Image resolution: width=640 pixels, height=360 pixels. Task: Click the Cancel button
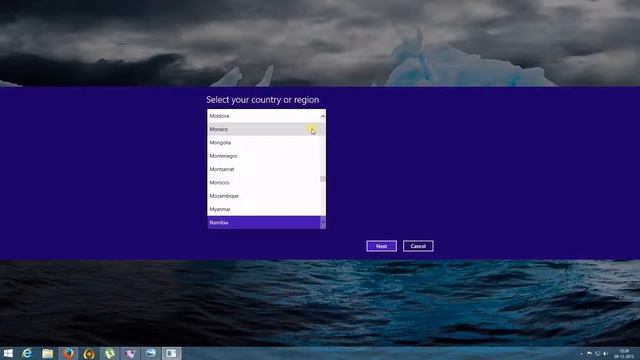click(418, 246)
